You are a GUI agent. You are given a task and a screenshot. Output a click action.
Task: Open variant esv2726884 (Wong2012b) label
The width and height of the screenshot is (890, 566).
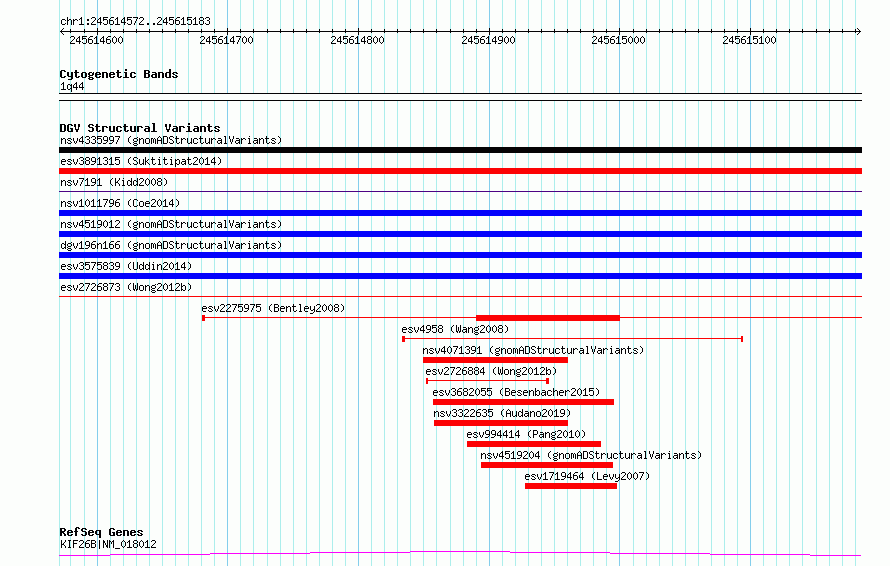tap(491, 371)
